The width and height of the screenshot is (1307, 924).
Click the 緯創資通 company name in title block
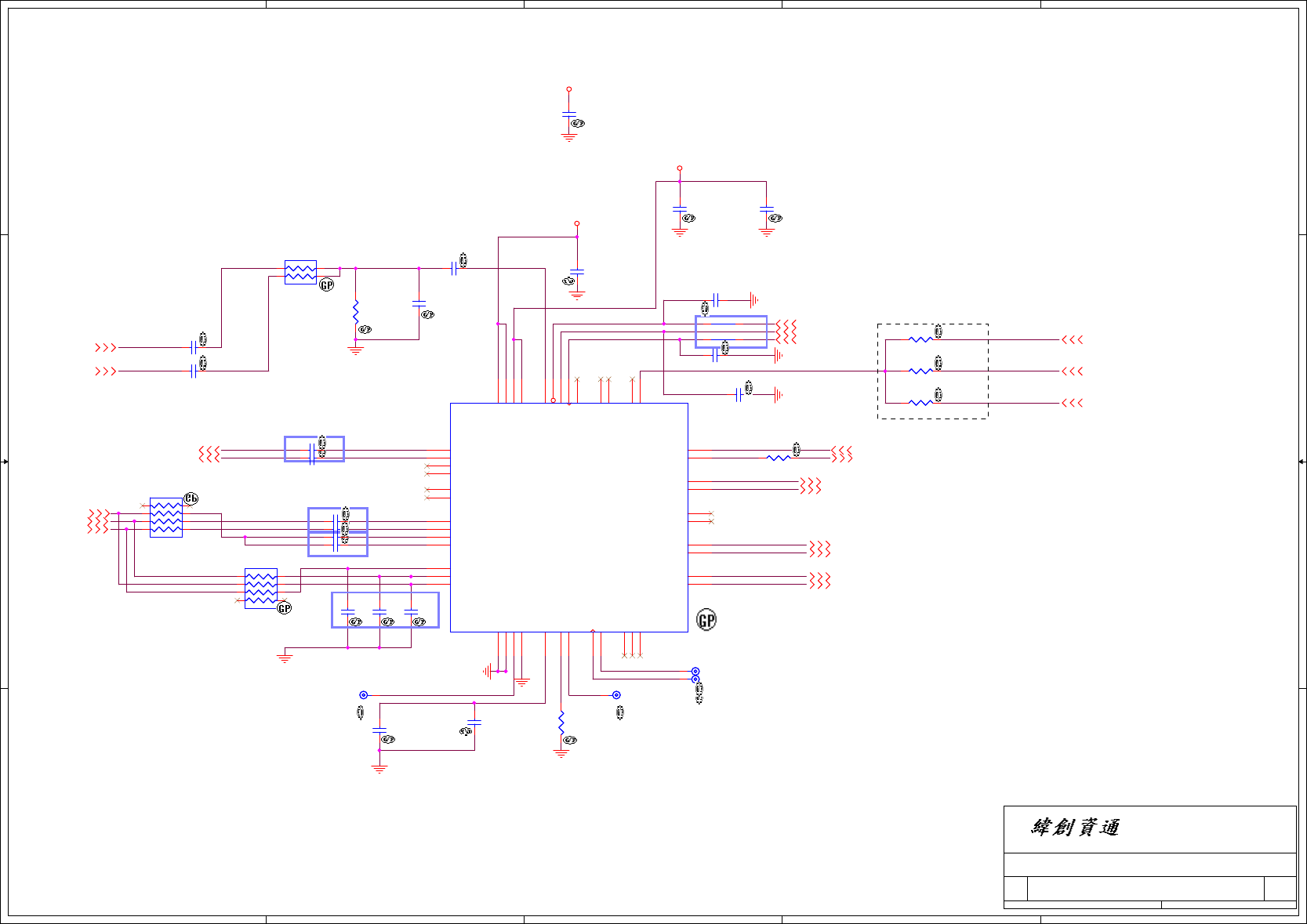[x=1075, y=828]
